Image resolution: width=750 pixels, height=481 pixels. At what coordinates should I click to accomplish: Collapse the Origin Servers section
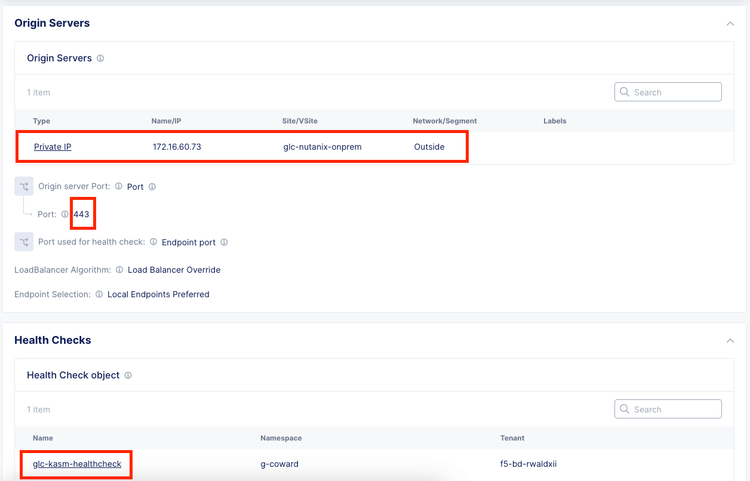click(730, 23)
